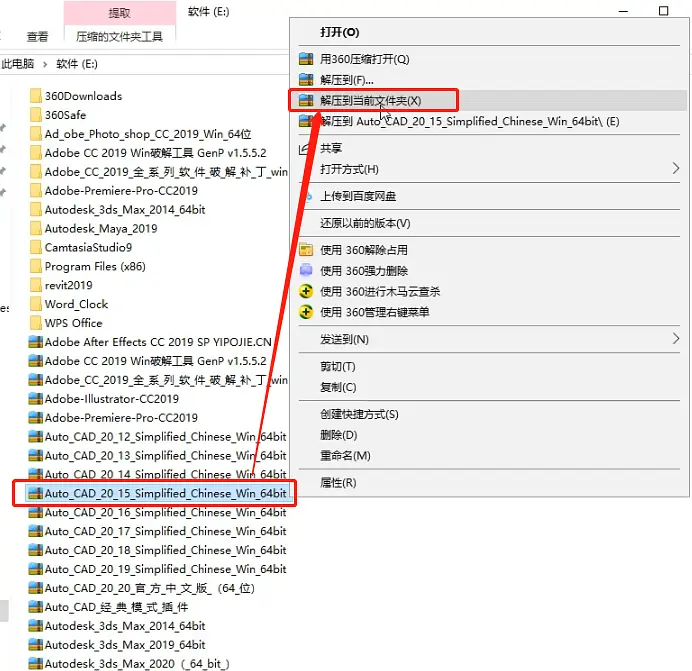Click archive icon of Adobe-Illustrator-CC2019

tap(35, 399)
